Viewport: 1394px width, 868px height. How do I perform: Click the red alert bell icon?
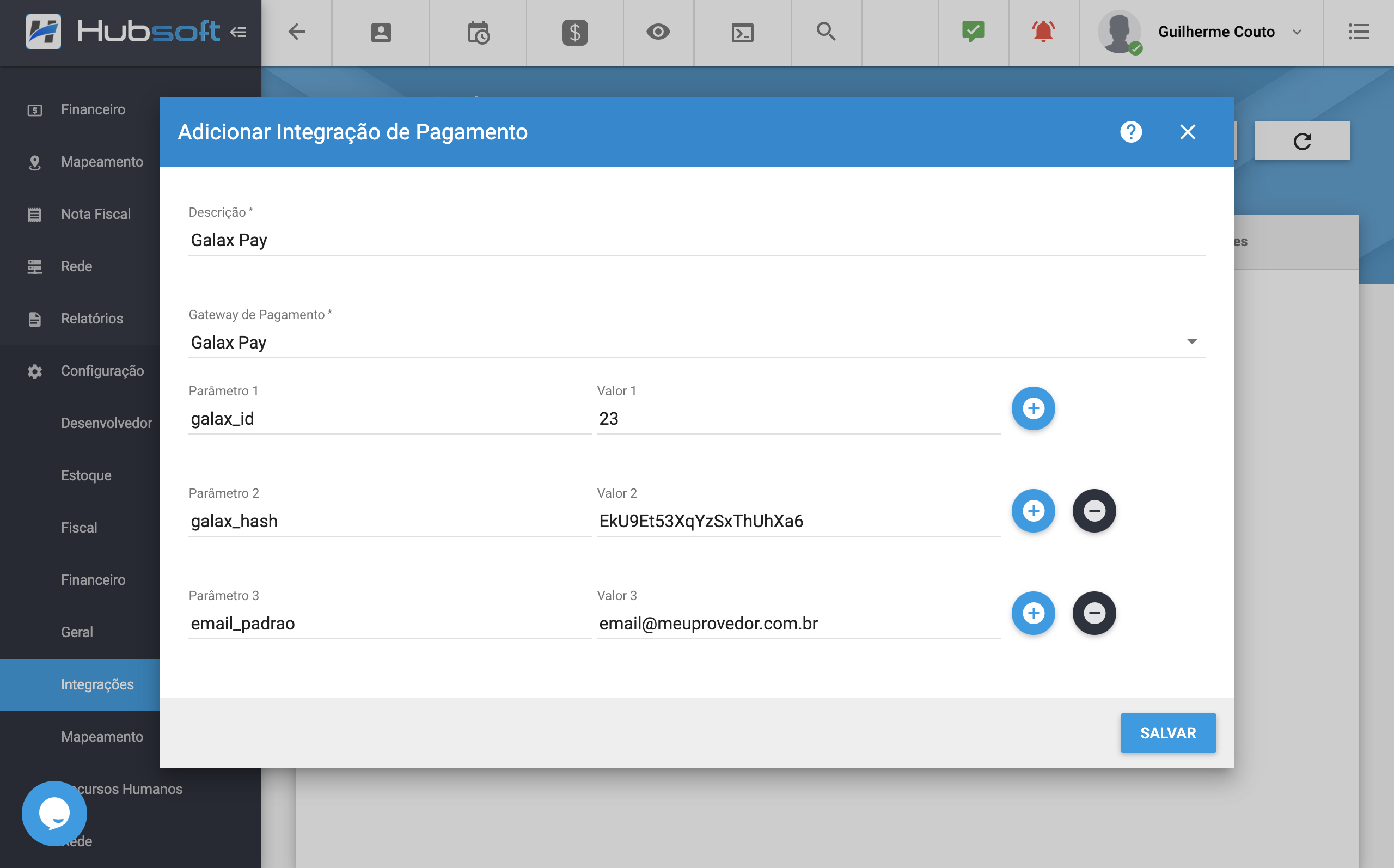pos(1043,32)
